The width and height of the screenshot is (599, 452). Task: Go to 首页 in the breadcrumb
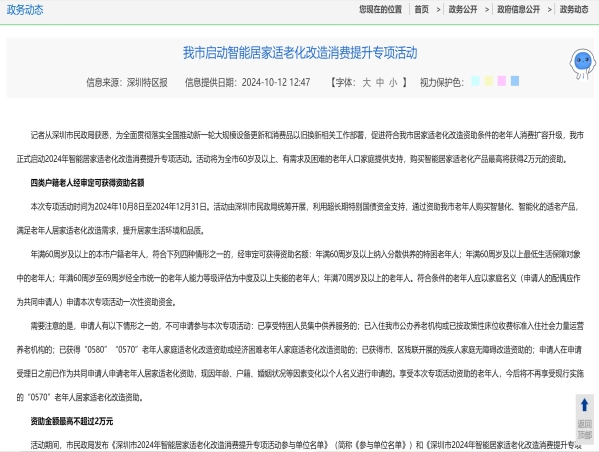422,10
